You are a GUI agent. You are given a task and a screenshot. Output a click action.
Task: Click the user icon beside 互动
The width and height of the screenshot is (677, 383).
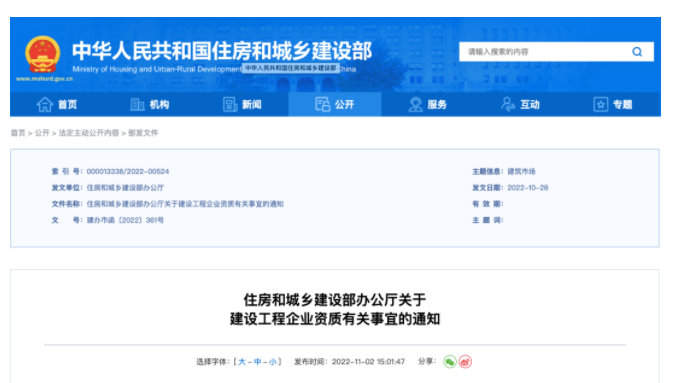click(508, 104)
